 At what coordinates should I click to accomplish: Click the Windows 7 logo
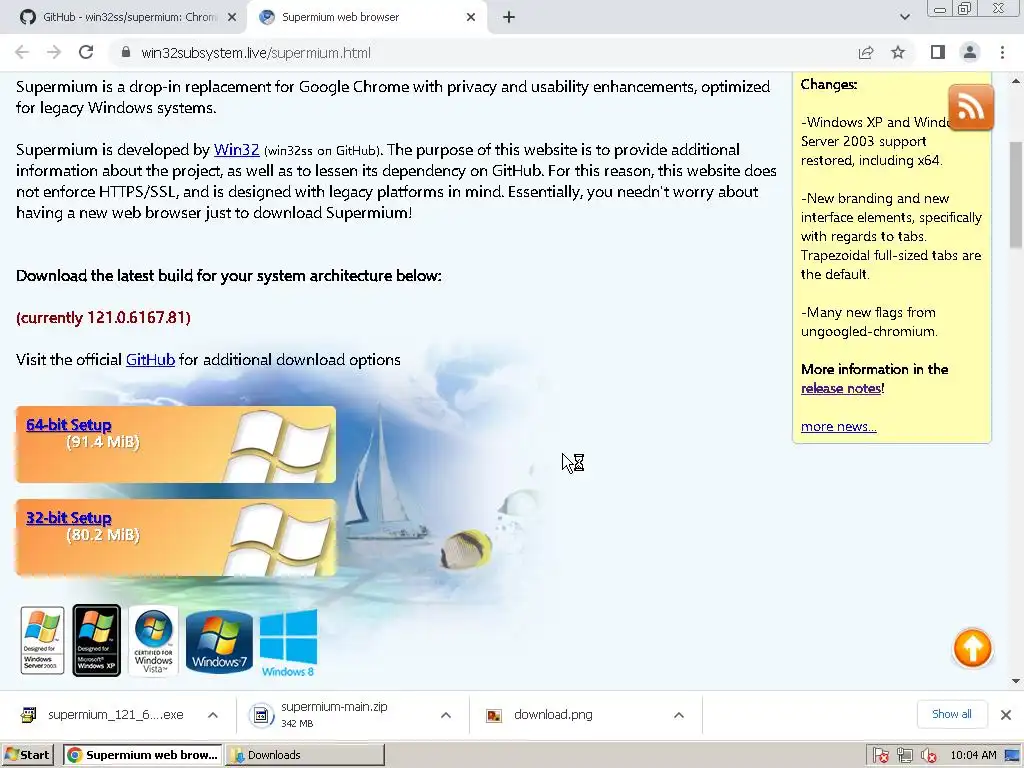[x=219, y=642]
